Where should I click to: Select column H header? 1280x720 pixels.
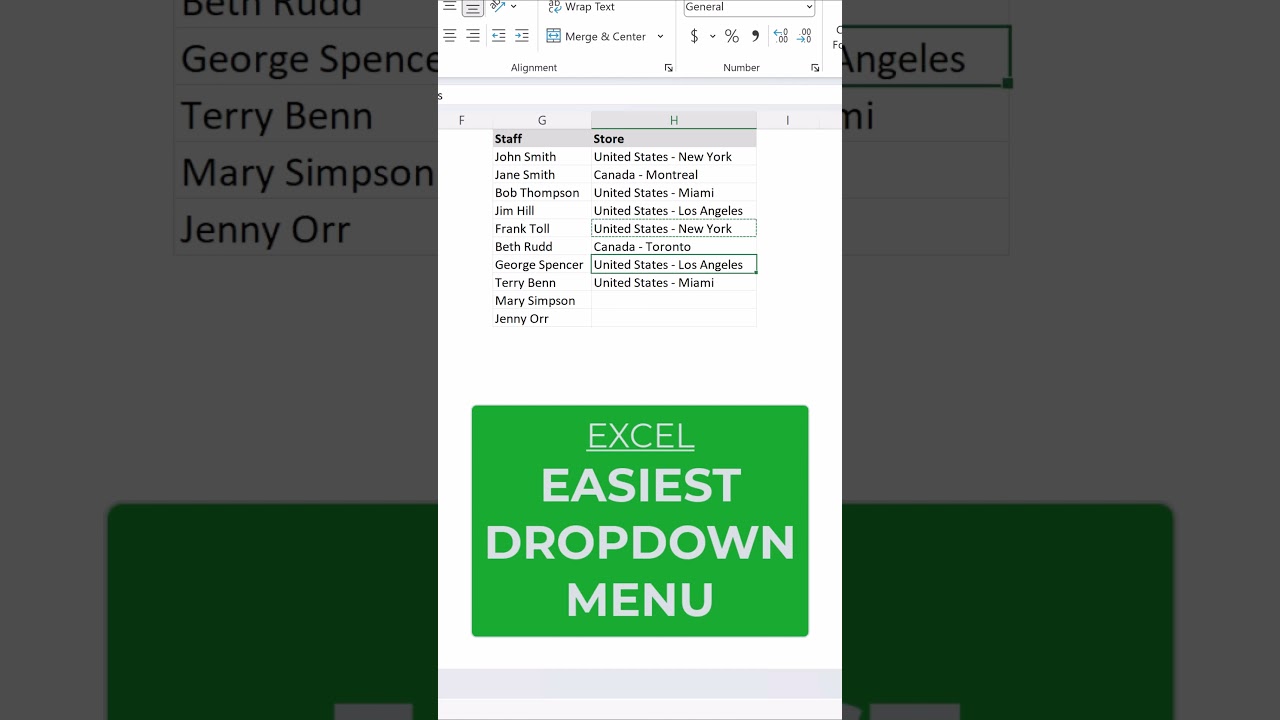click(674, 120)
